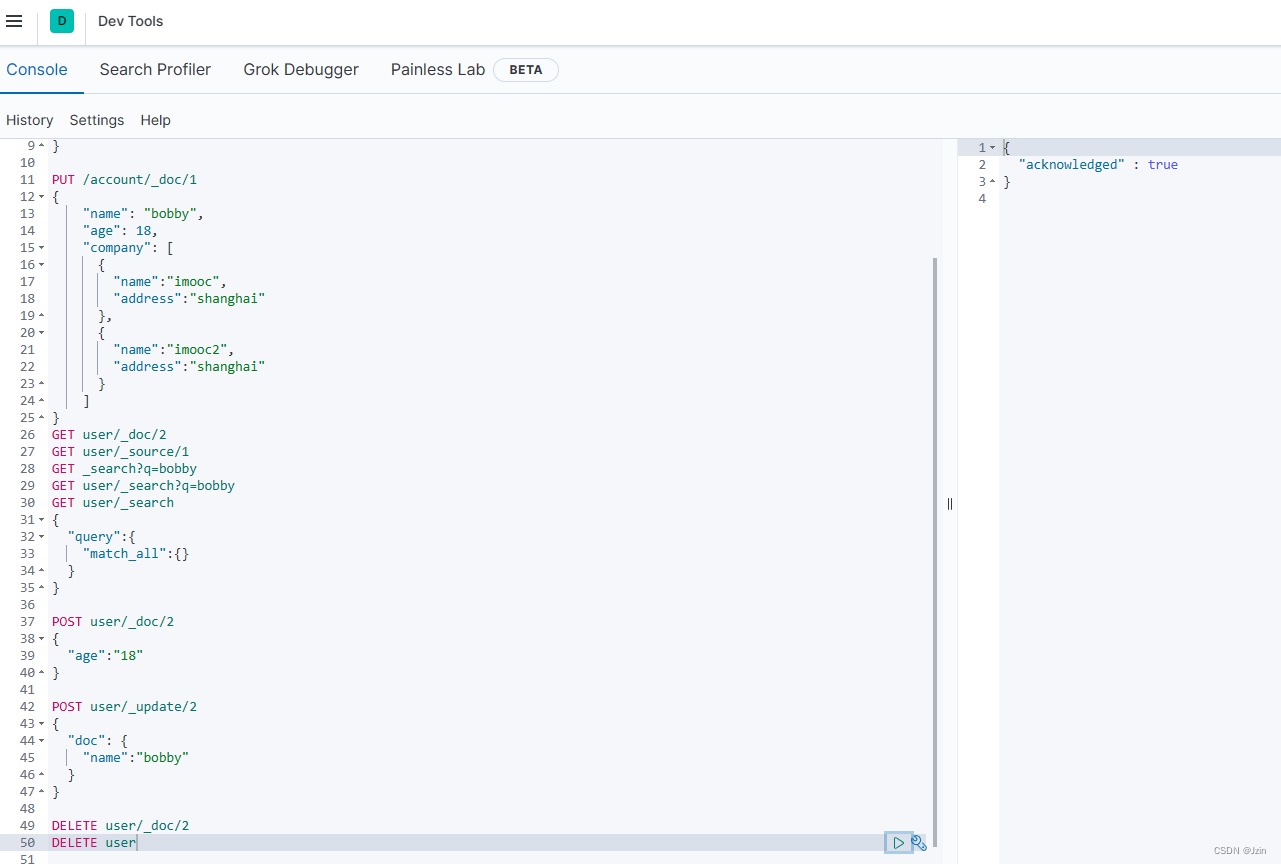The image size is (1281, 864).
Task: Click the panel resize divider handle
Action: [x=949, y=503]
